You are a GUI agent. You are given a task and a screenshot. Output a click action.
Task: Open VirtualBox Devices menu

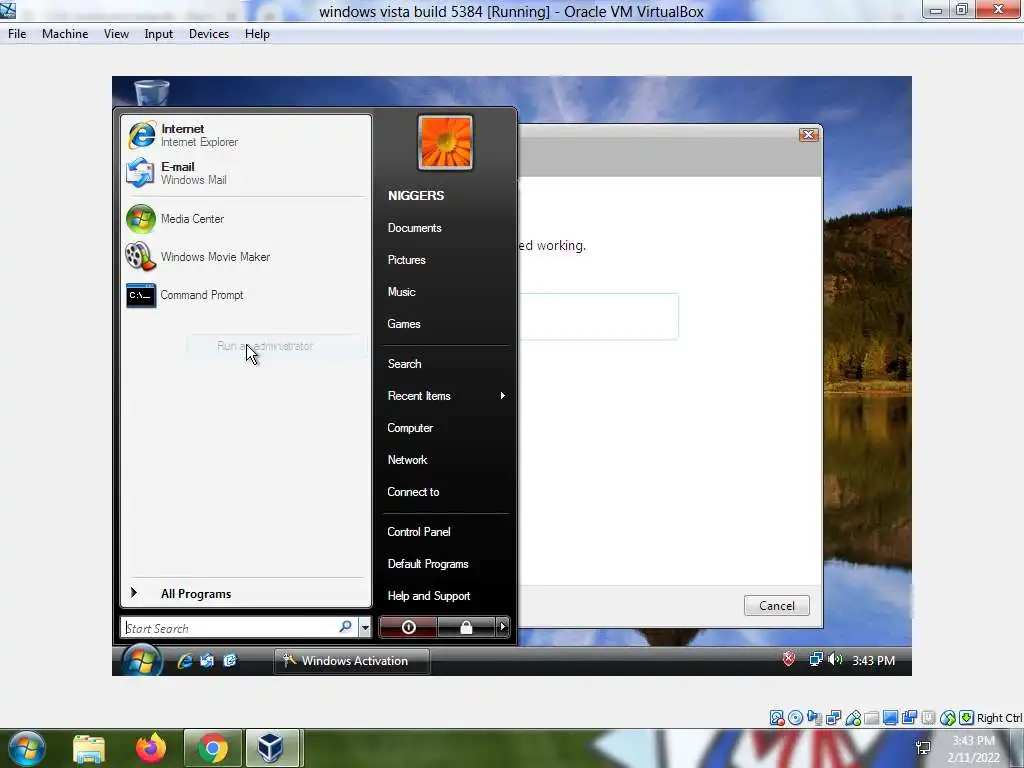coord(209,34)
